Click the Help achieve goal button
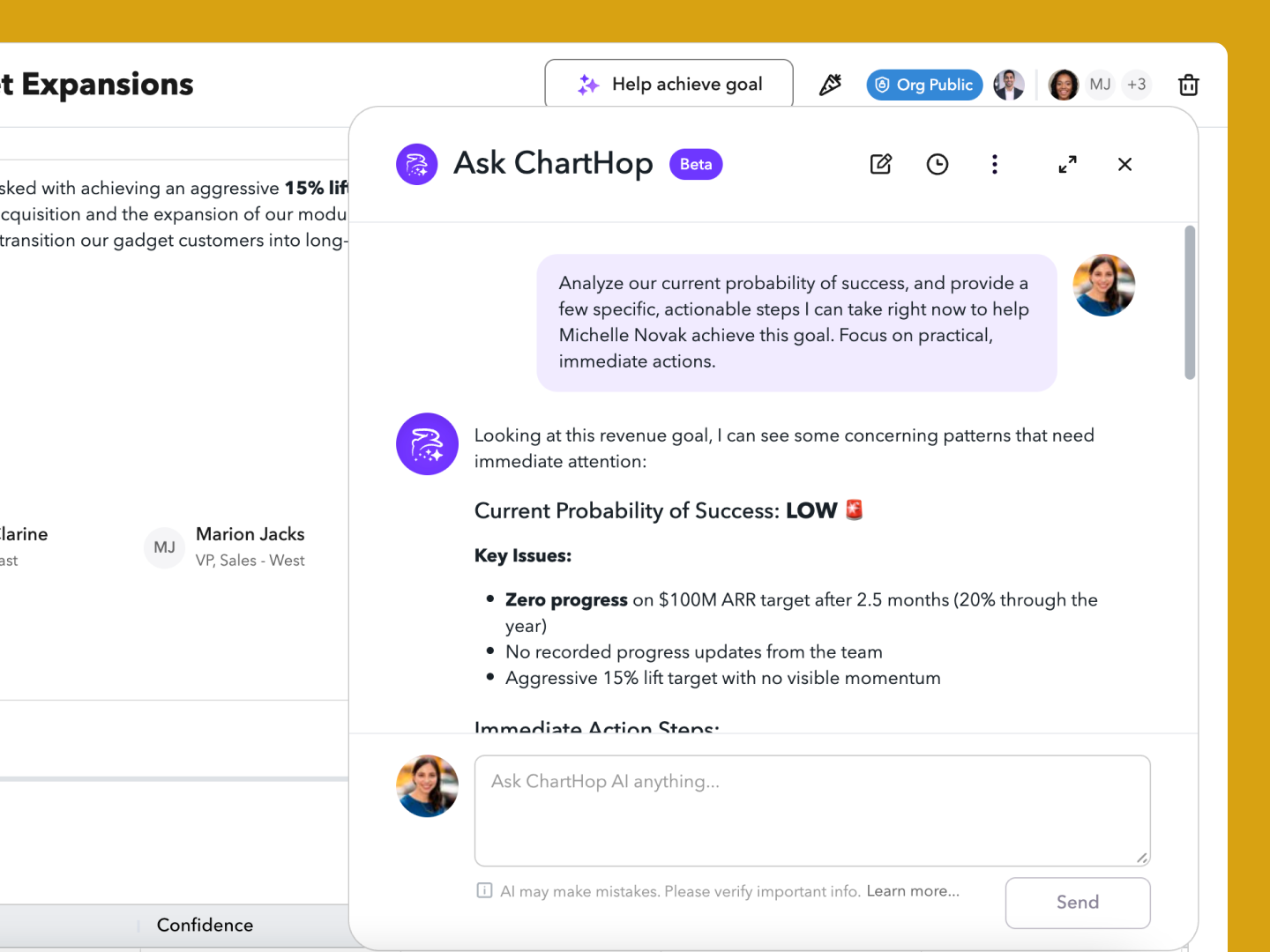Screen dimensions: 1270x952 (669, 84)
